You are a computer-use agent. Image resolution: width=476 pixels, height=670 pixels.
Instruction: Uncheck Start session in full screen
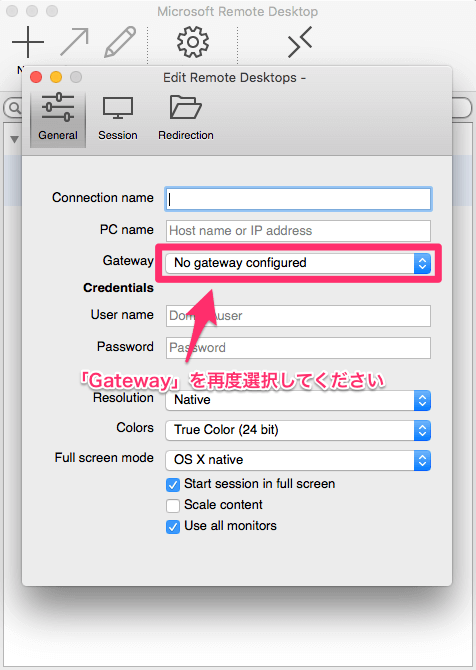click(173, 485)
